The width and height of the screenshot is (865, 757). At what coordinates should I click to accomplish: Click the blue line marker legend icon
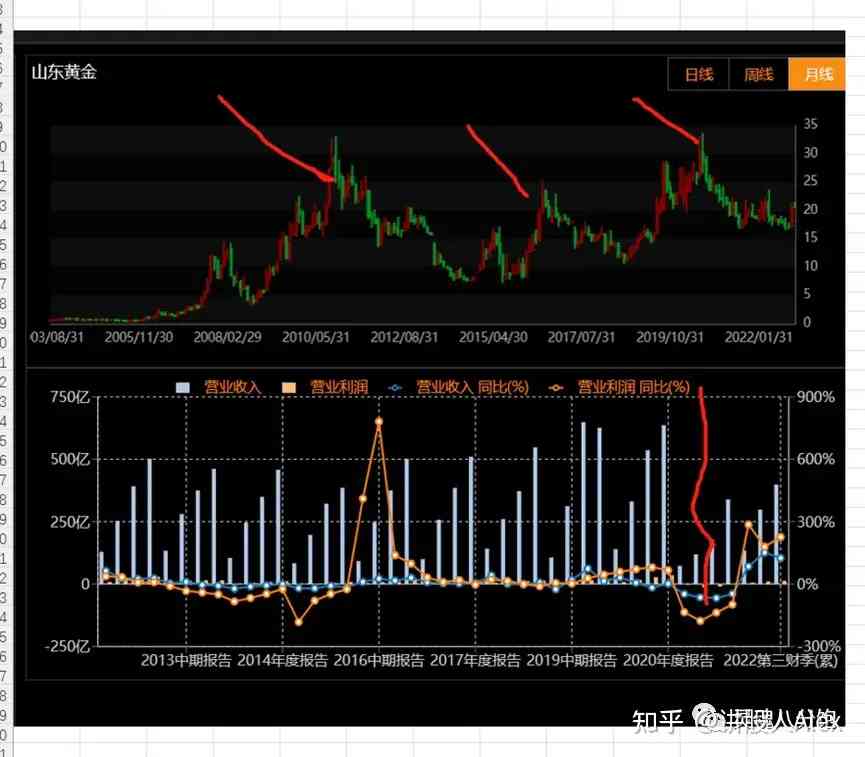coord(396,387)
